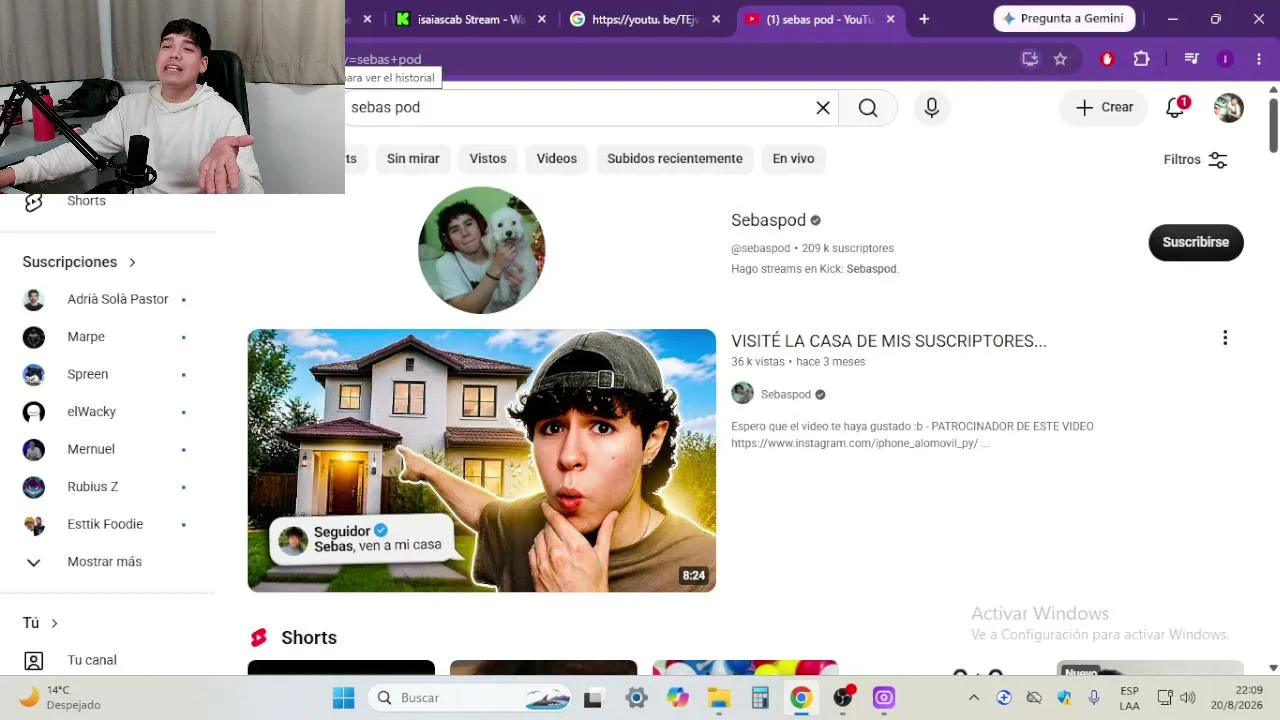Expand the Suscripciones section
This screenshot has width=1280, height=720.
pos(79,262)
